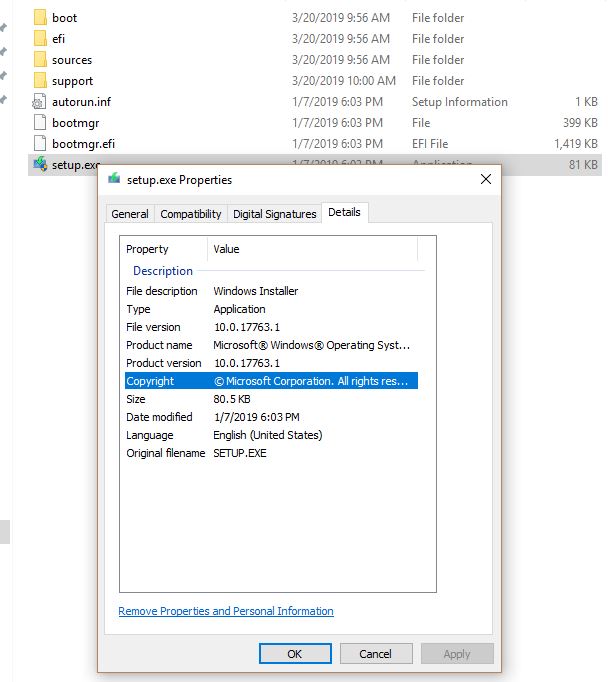Select the sources folder name
Screen dimensions: 608x682
pyautogui.click(x=72, y=60)
